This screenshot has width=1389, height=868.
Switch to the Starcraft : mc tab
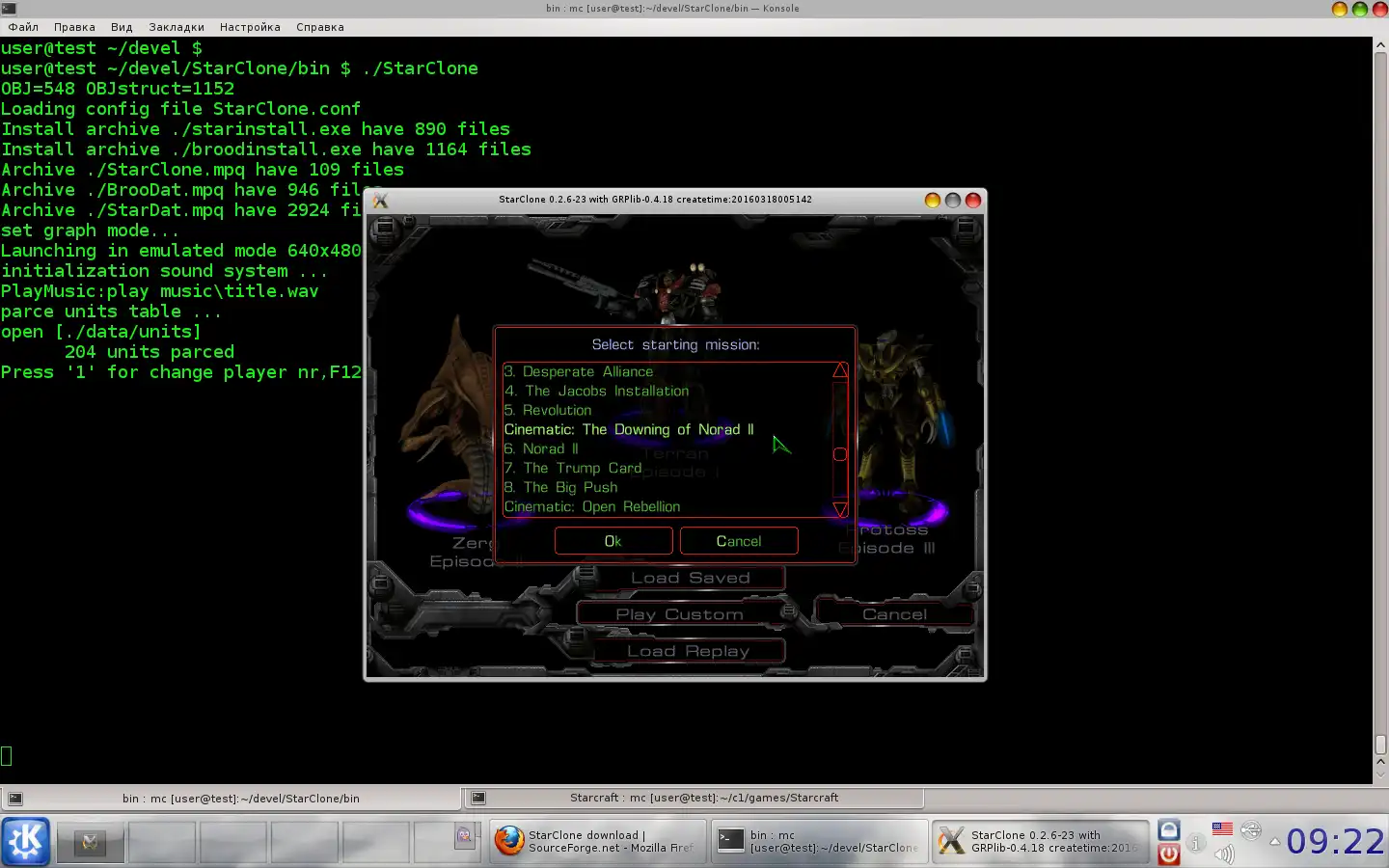tap(694, 799)
